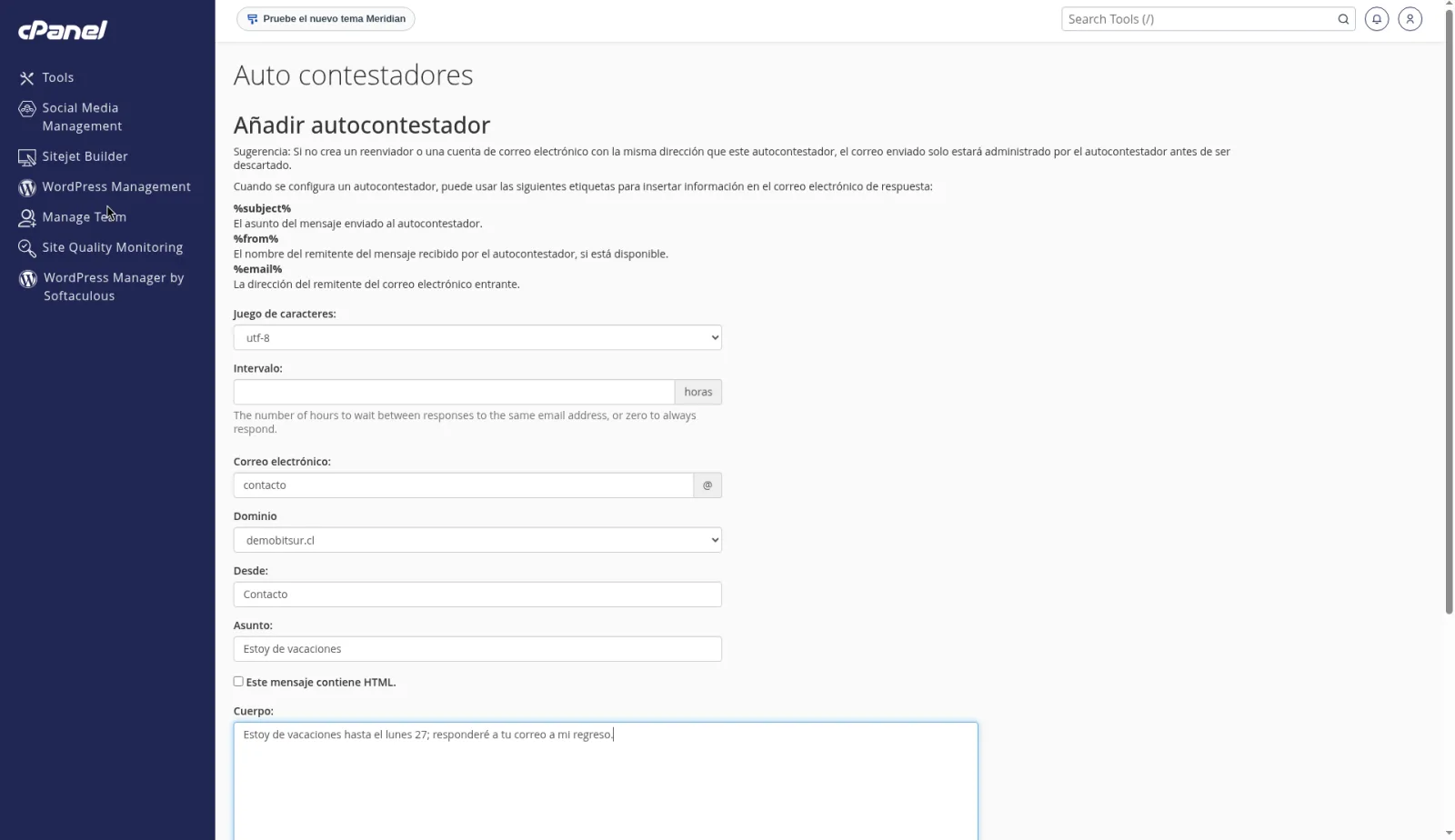Click the Social Media Management icon

tap(27, 109)
